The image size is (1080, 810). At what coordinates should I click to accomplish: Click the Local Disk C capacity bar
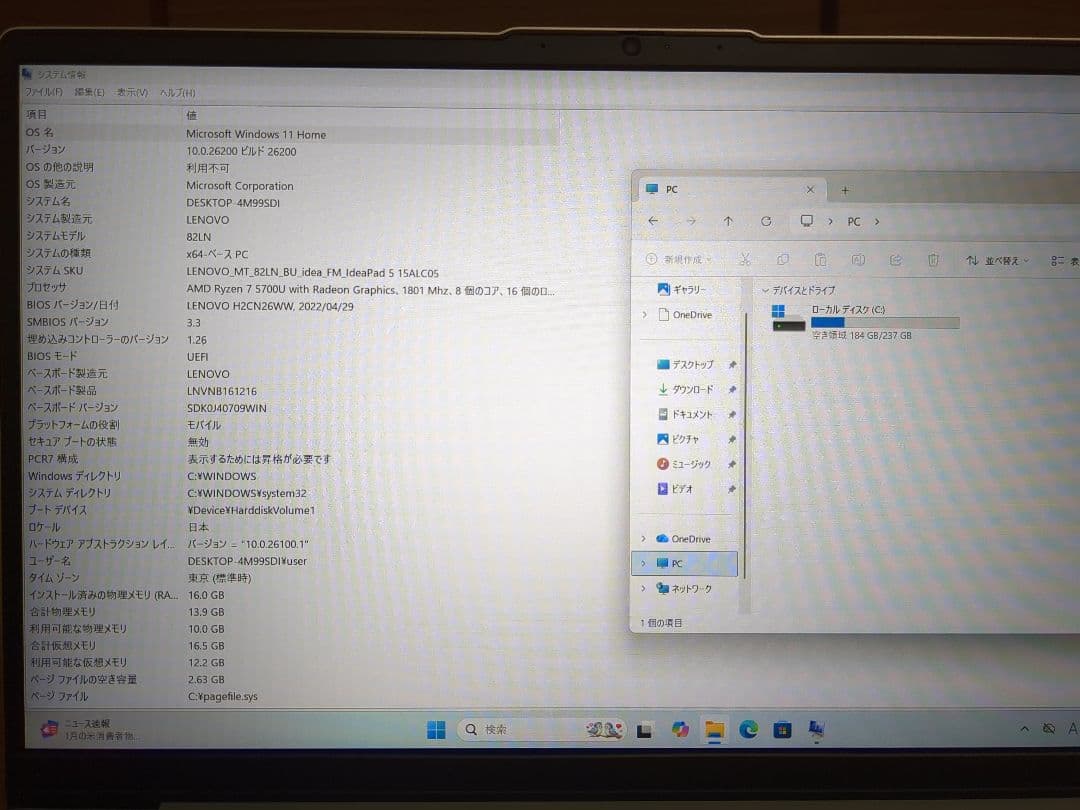coord(884,321)
